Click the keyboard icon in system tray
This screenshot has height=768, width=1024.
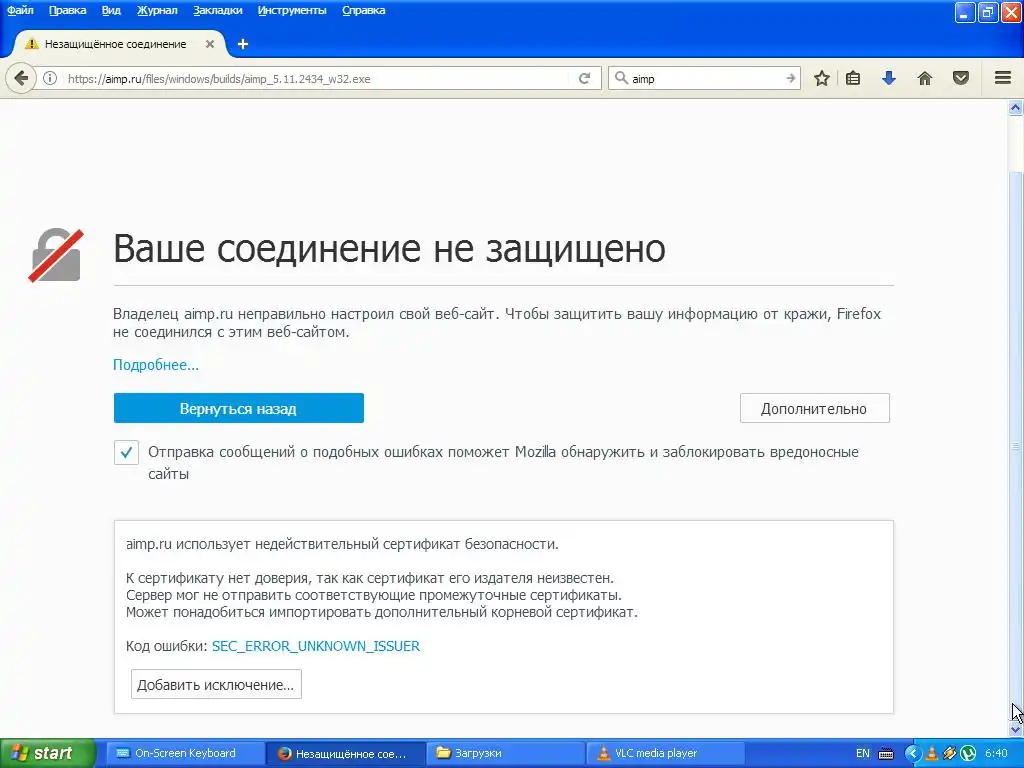[x=886, y=754]
